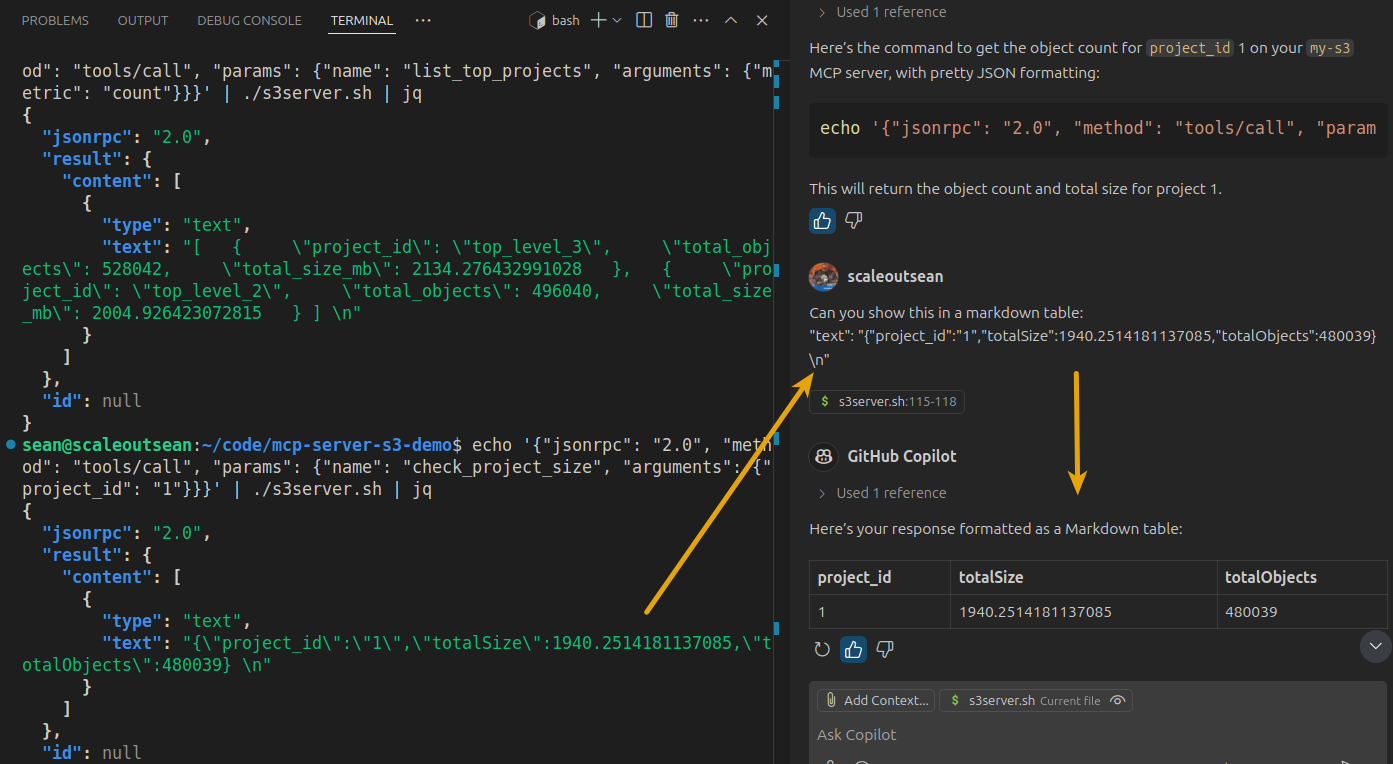Viewport: 1393px width, 764px height.
Task: Toggle thumbs up below the Markdown table
Action: pos(853,650)
